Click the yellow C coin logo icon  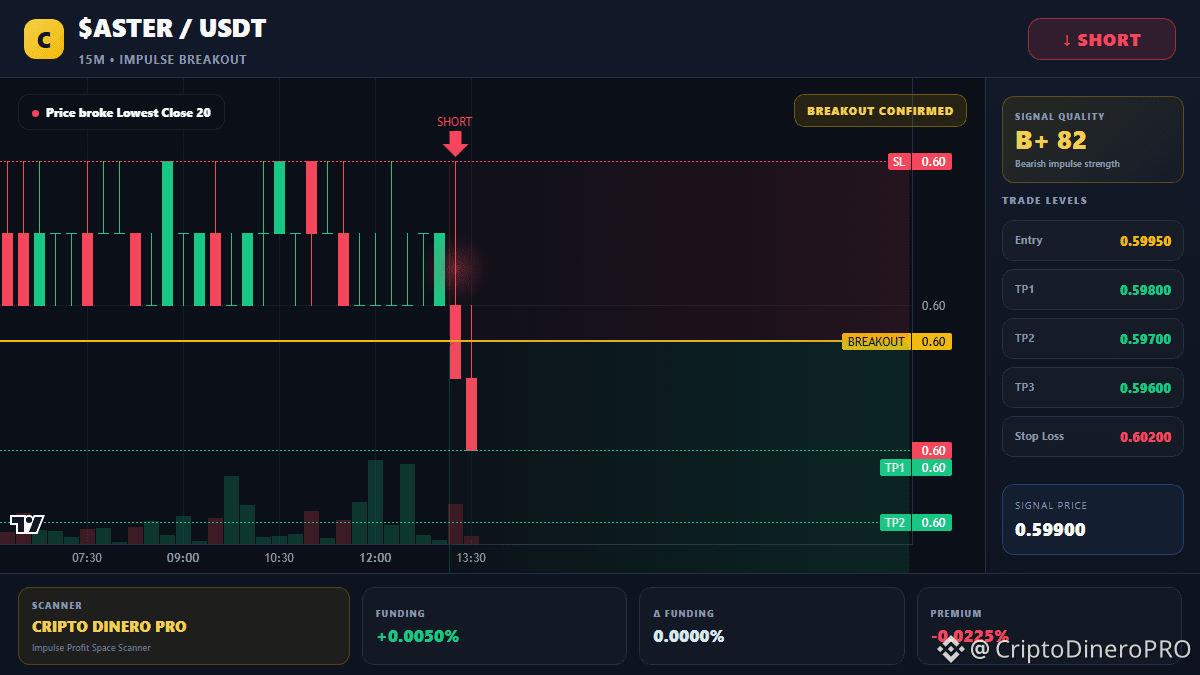tap(44, 40)
